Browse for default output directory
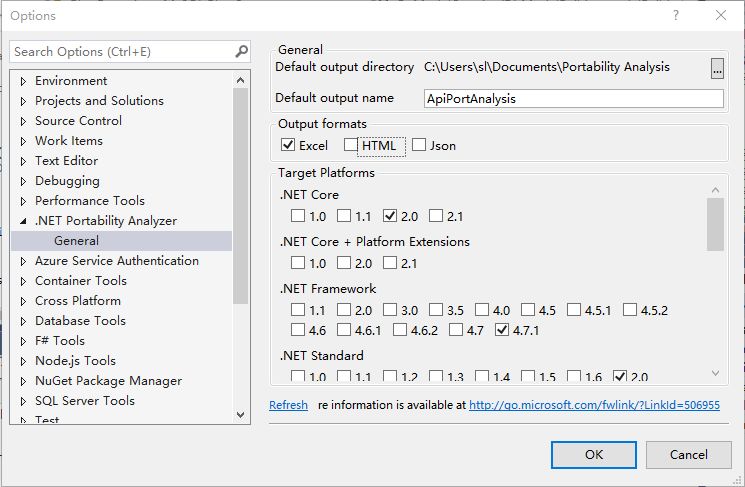Screen dimensions: 745x487 716,68
